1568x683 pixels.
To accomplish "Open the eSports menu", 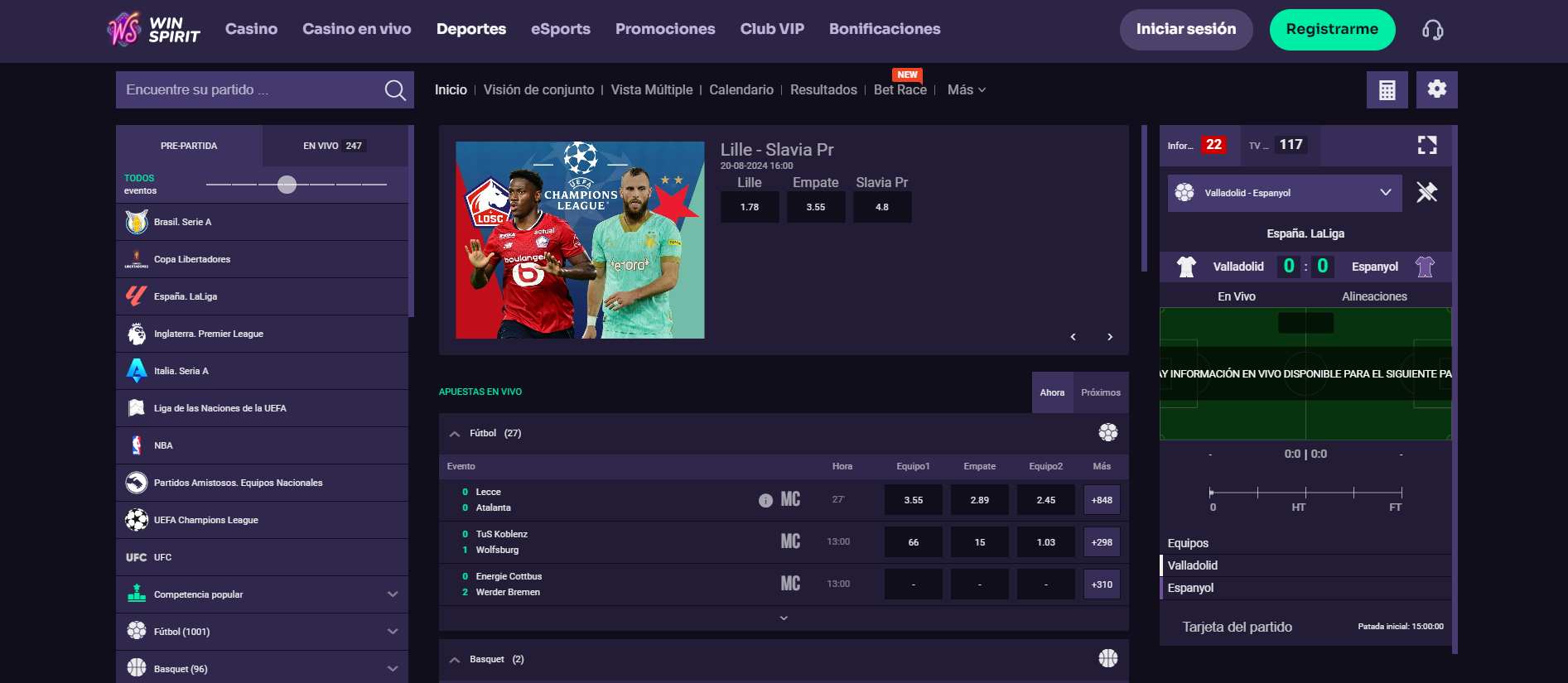I will pos(561,29).
